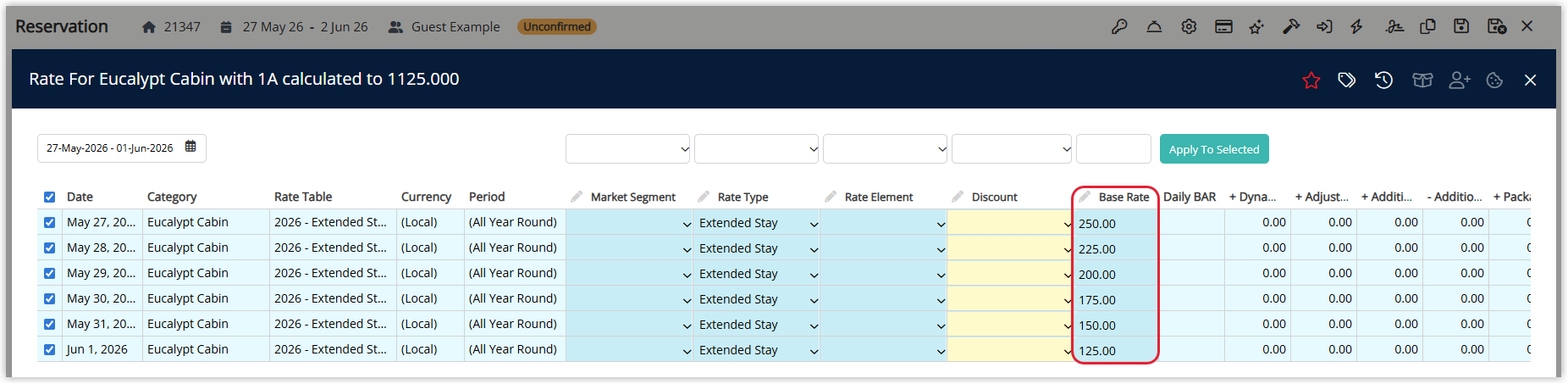Click the save and exit icon
The width and height of the screenshot is (1568, 384).
[1496, 26]
